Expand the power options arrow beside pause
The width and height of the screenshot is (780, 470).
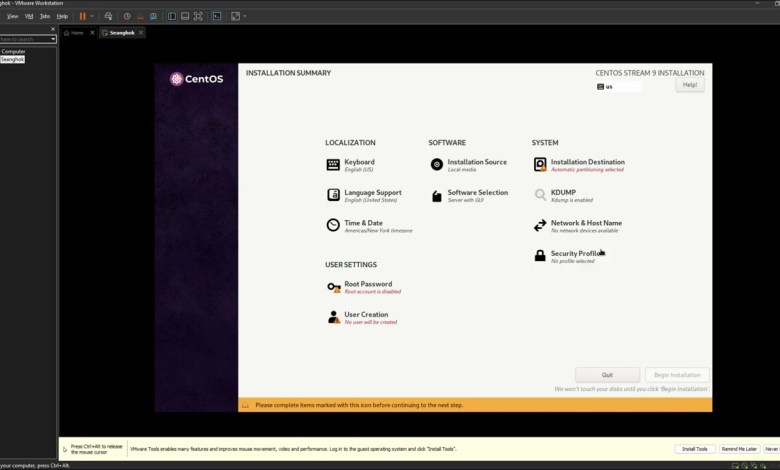pos(92,16)
